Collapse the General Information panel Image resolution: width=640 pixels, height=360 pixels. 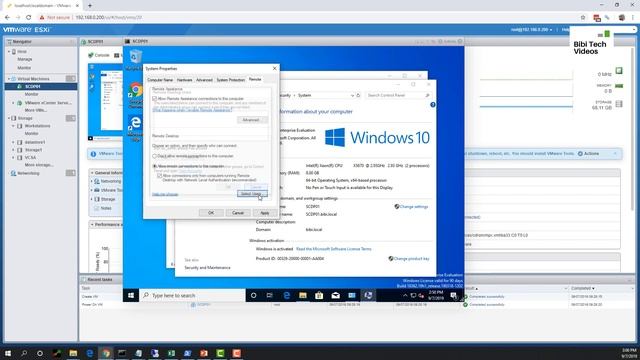92,173
